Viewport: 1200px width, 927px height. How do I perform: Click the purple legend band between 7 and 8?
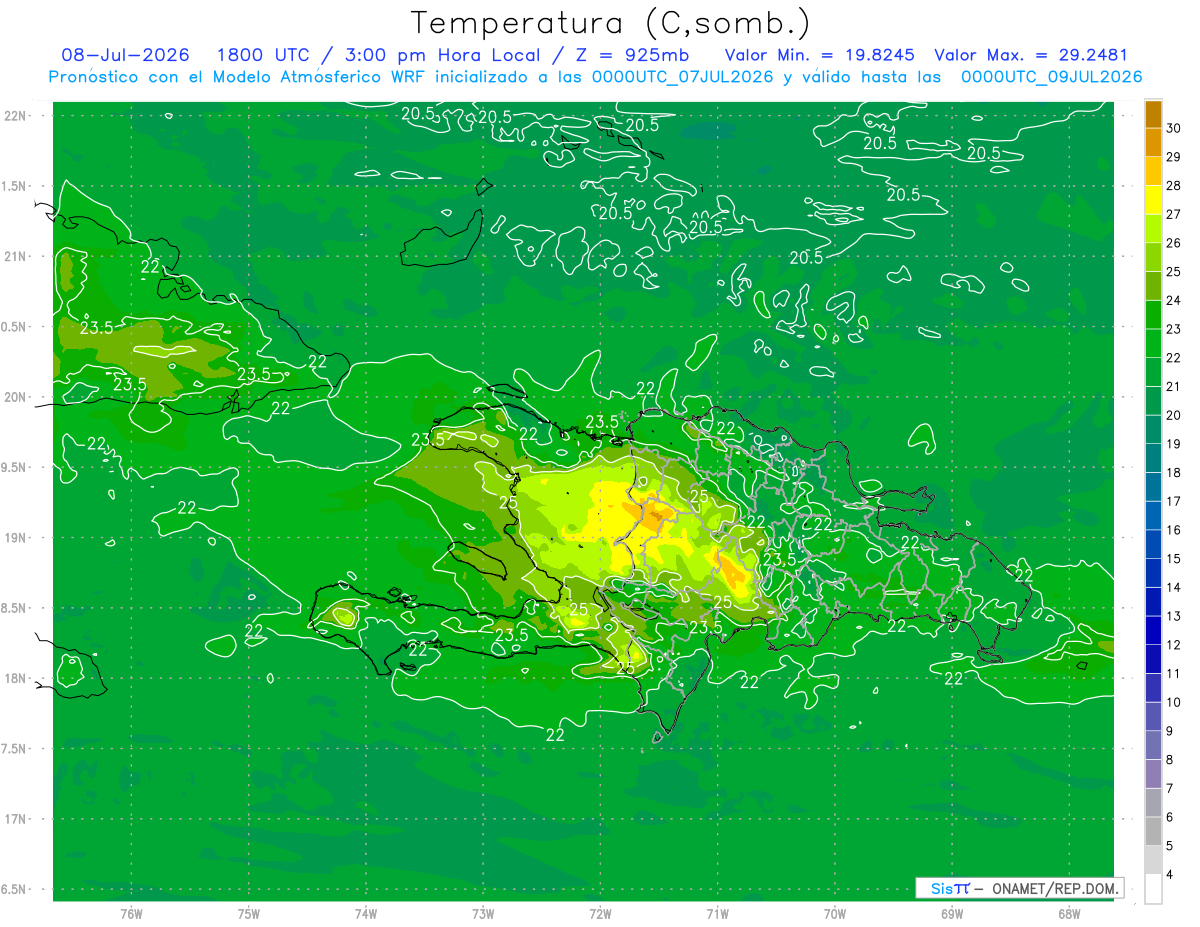pos(1153,775)
